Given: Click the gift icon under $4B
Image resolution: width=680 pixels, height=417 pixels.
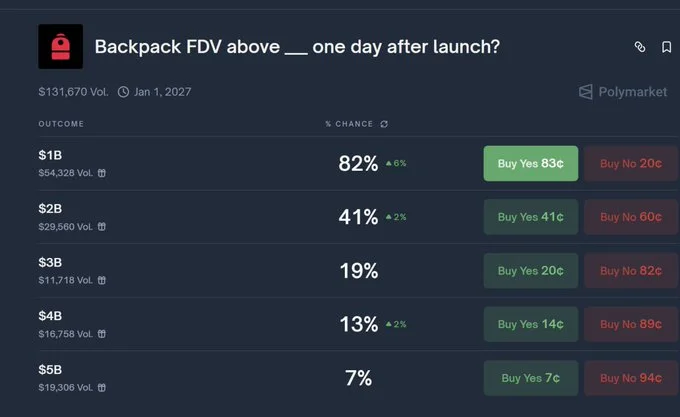Looking at the screenshot, I should tap(101, 334).
